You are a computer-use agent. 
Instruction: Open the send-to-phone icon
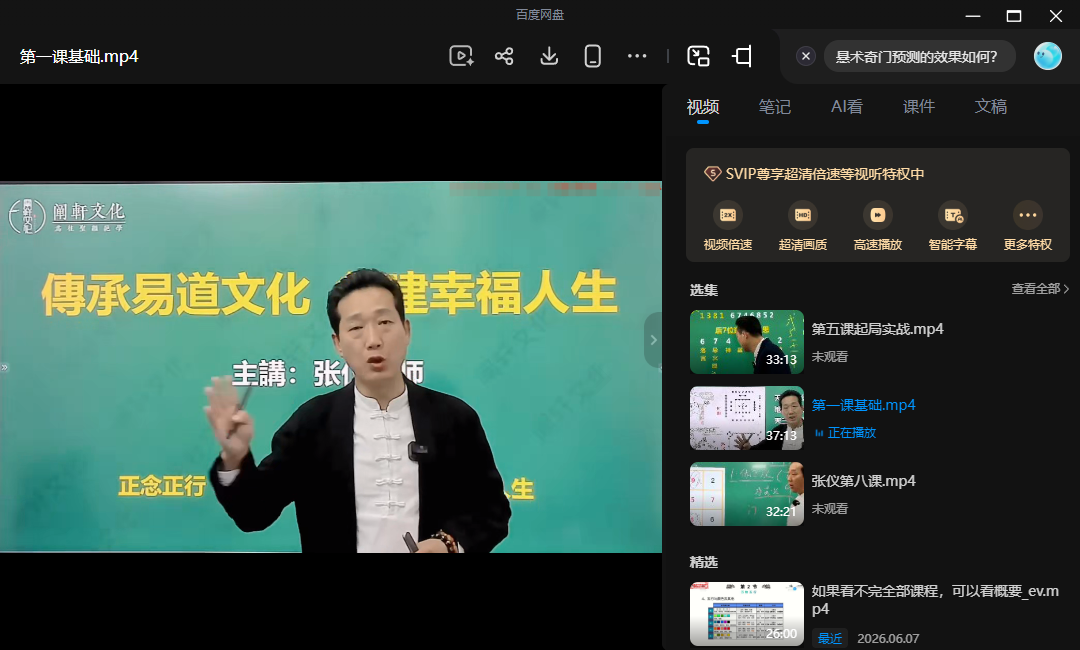tap(592, 56)
